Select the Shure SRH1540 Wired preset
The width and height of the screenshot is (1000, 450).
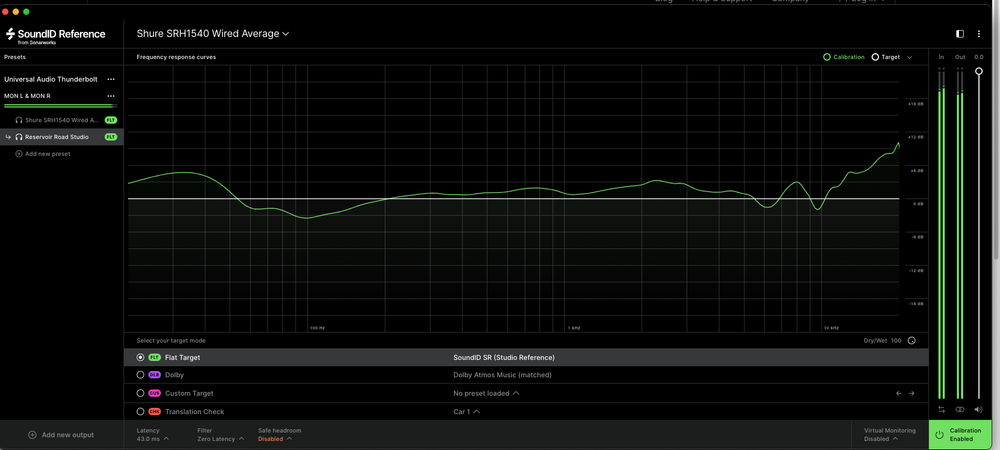(x=62, y=120)
